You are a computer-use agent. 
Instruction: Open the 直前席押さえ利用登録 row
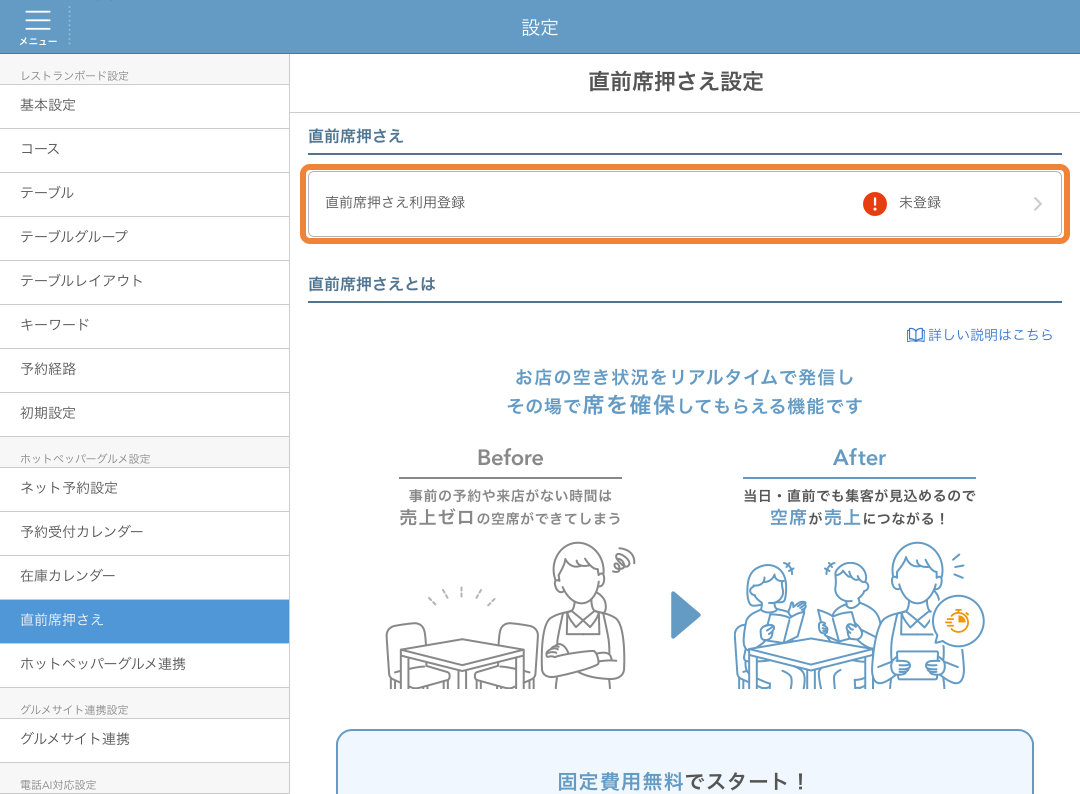(685, 204)
